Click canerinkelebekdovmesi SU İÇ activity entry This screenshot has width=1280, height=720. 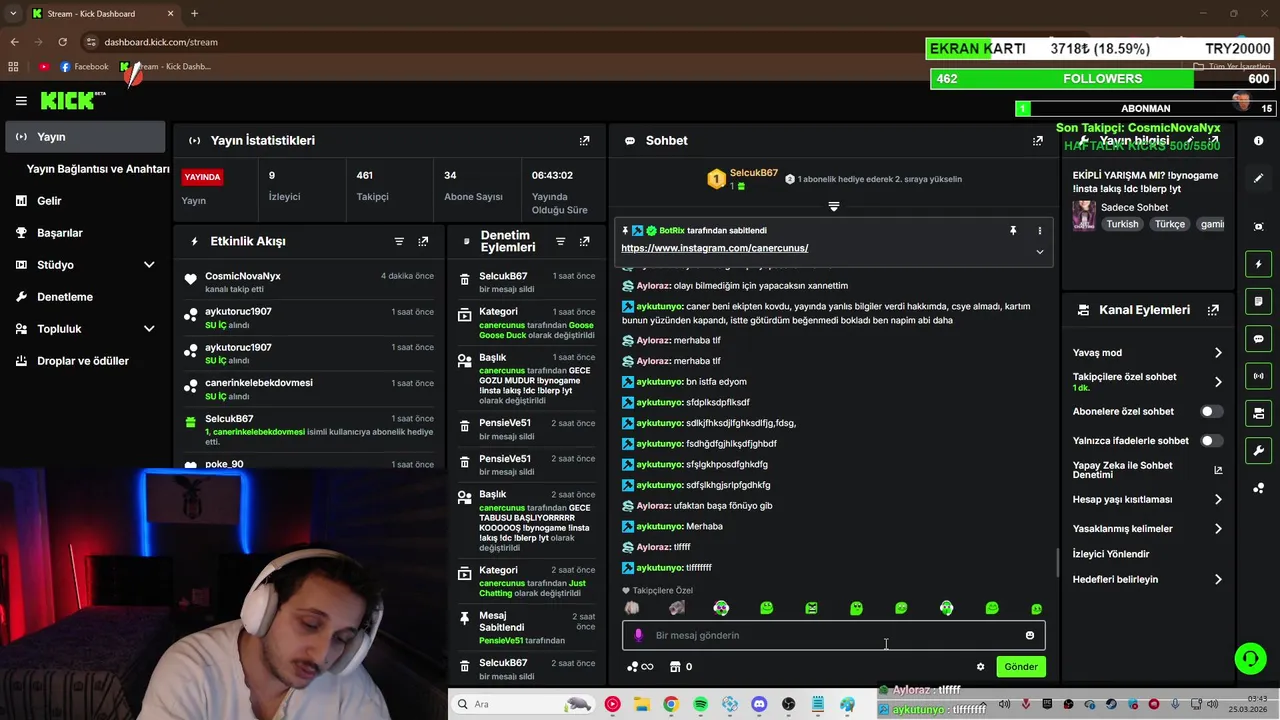point(309,389)
